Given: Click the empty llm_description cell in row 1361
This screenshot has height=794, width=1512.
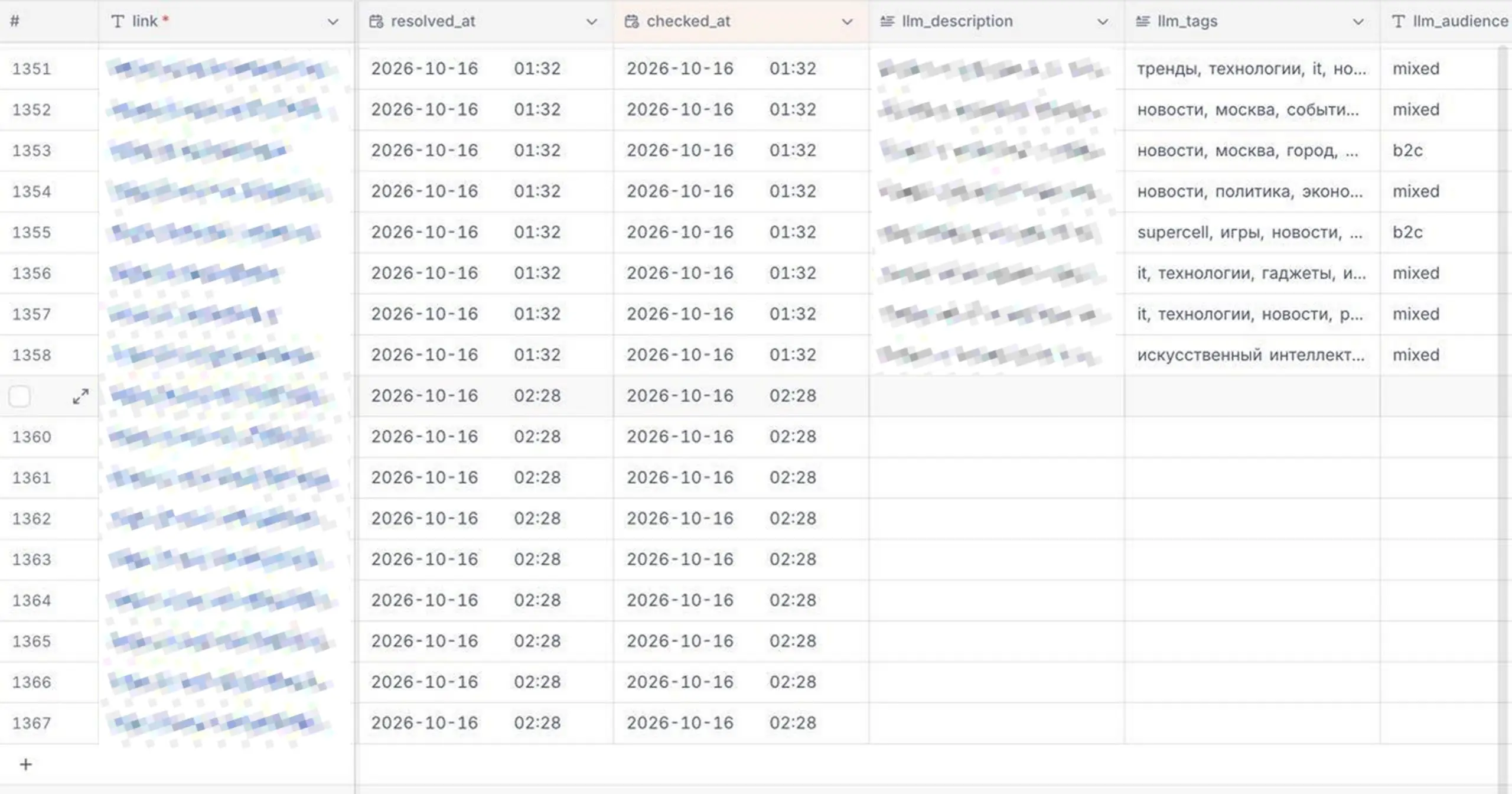Looking at the screenshot, I should 996,478.
